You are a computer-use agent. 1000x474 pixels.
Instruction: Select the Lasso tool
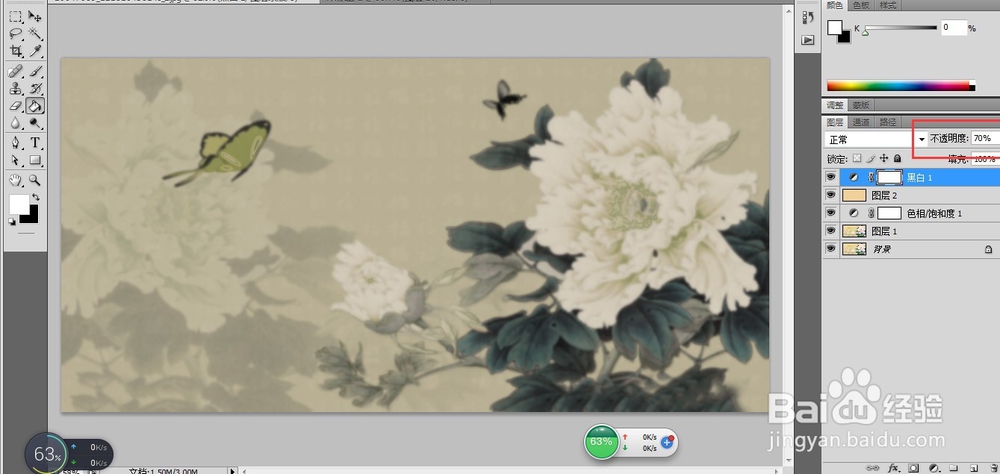point(16,34)
